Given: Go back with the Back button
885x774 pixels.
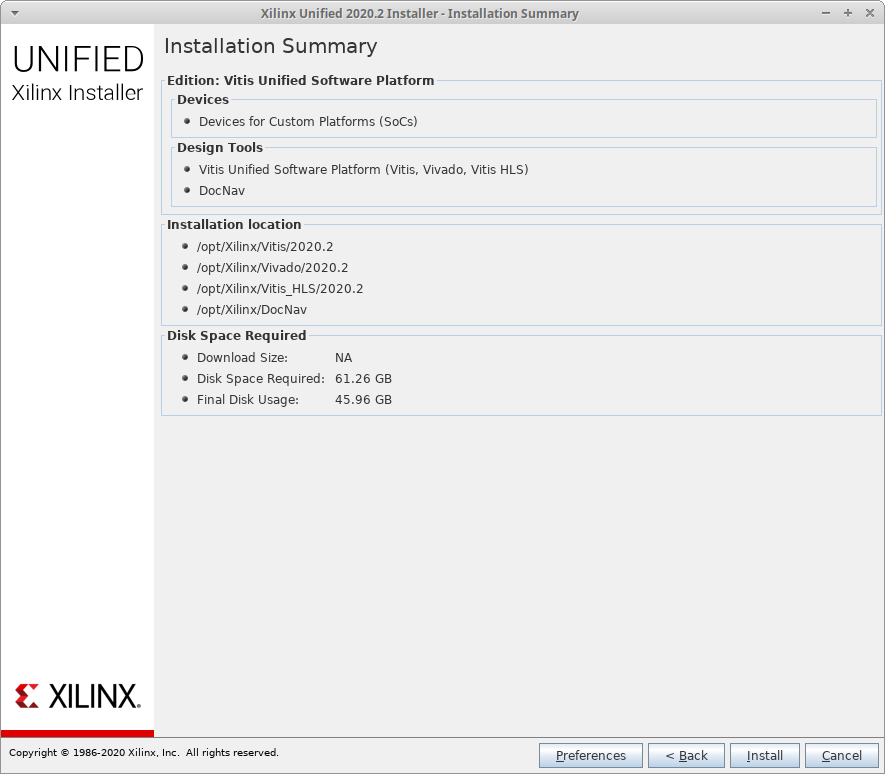Looking at the screenshot, I should [x=686, y=755].
